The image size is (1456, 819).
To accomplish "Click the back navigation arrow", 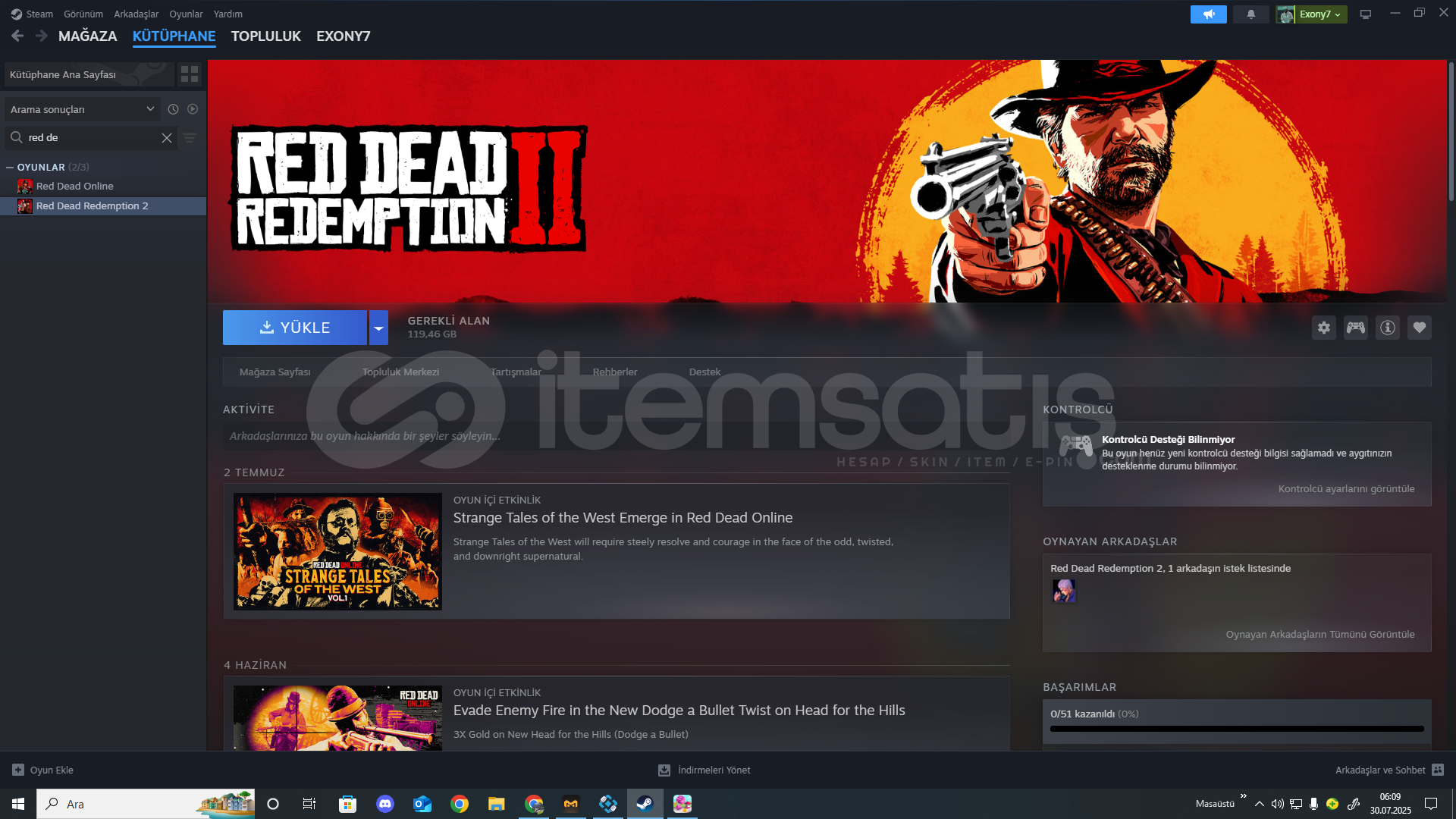I will pos(17,36).
